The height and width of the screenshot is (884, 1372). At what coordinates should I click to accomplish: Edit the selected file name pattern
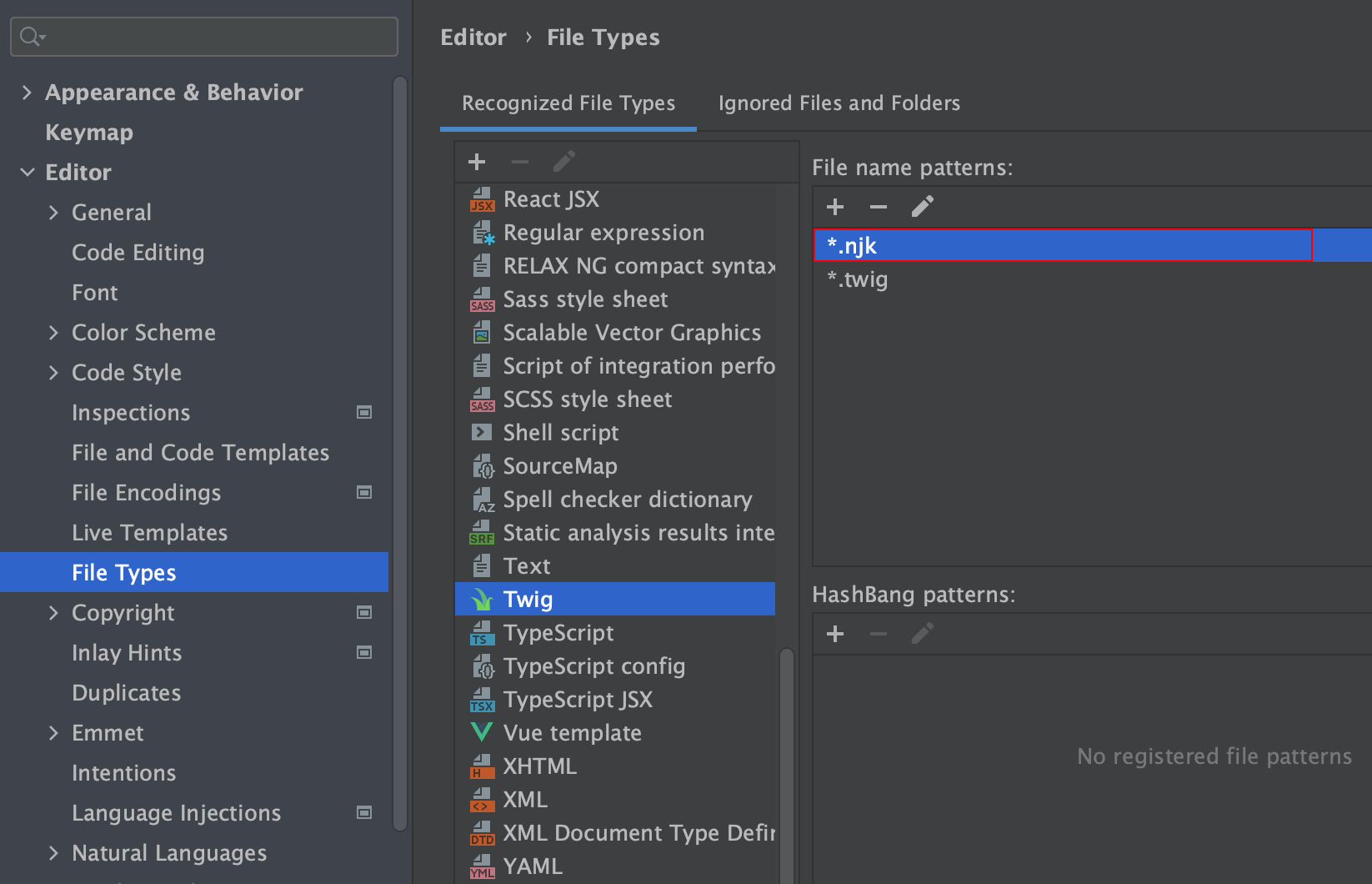(923, 206)
